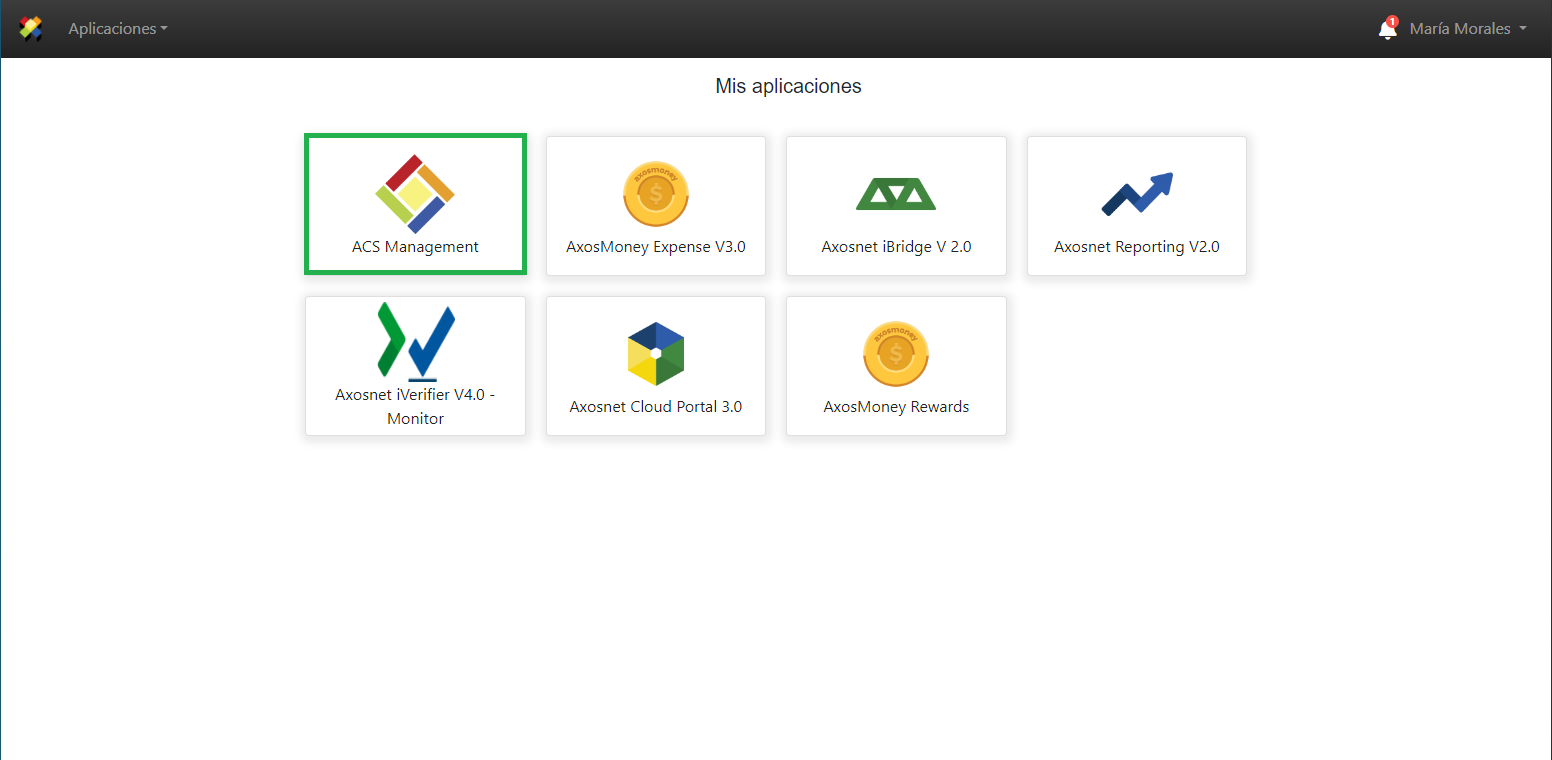Expand the caret arrow beside Aplicaciones

164,29
